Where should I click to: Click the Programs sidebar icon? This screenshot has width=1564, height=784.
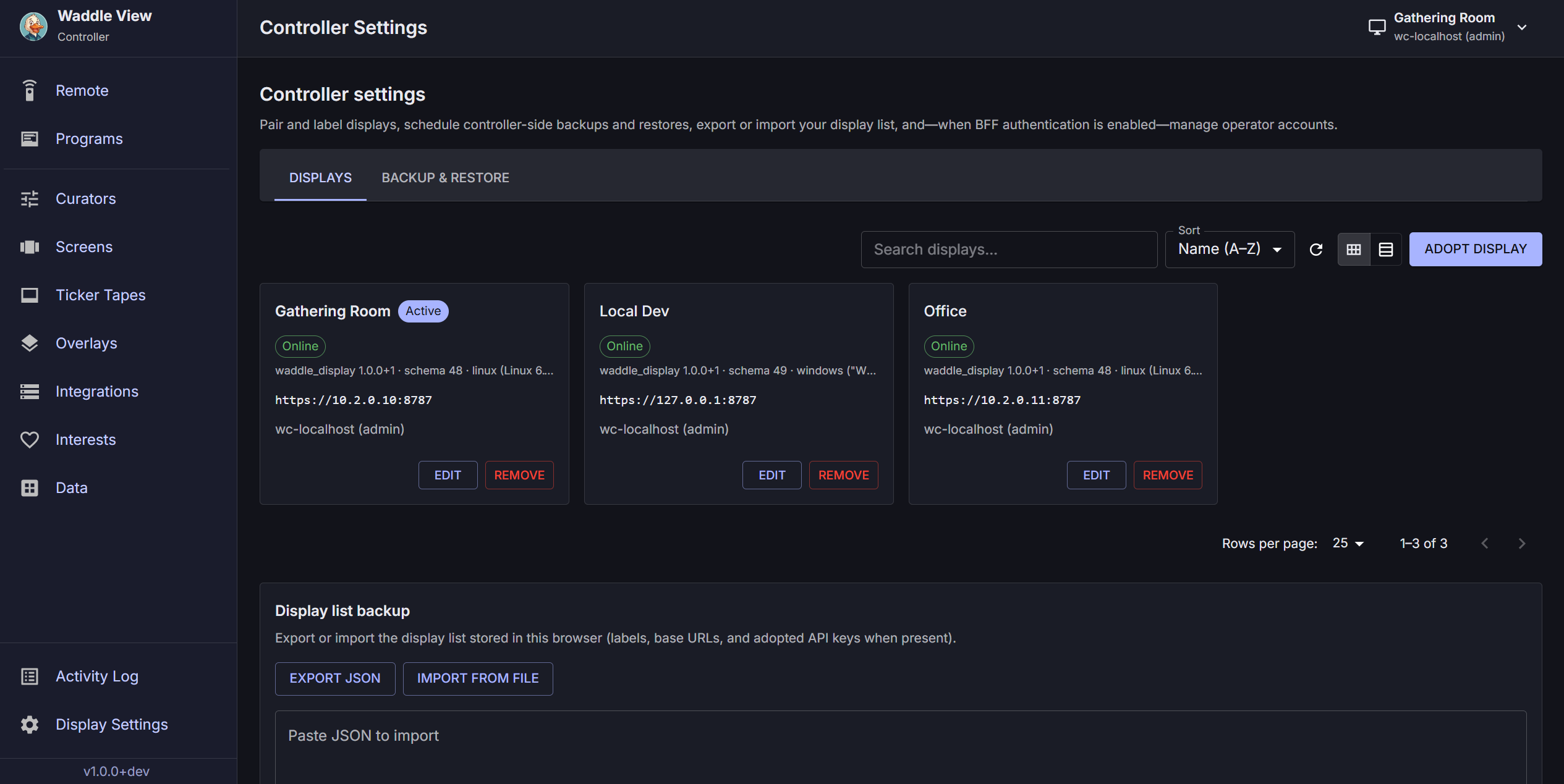(30, 138)
